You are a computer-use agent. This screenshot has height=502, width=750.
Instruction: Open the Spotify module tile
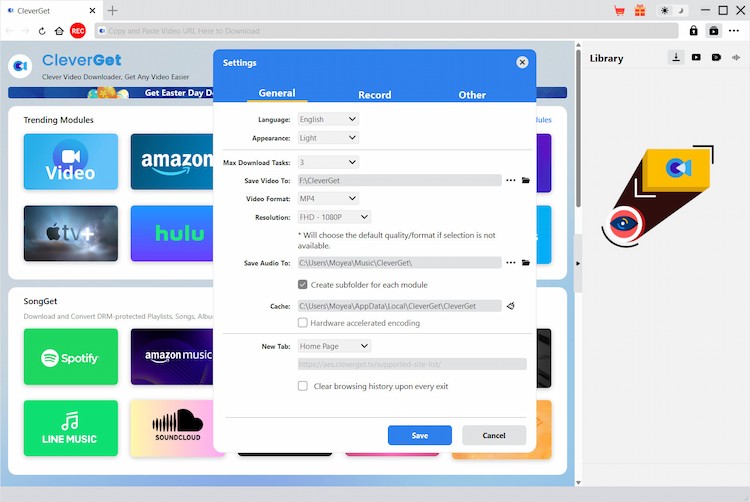pos(71,357)
